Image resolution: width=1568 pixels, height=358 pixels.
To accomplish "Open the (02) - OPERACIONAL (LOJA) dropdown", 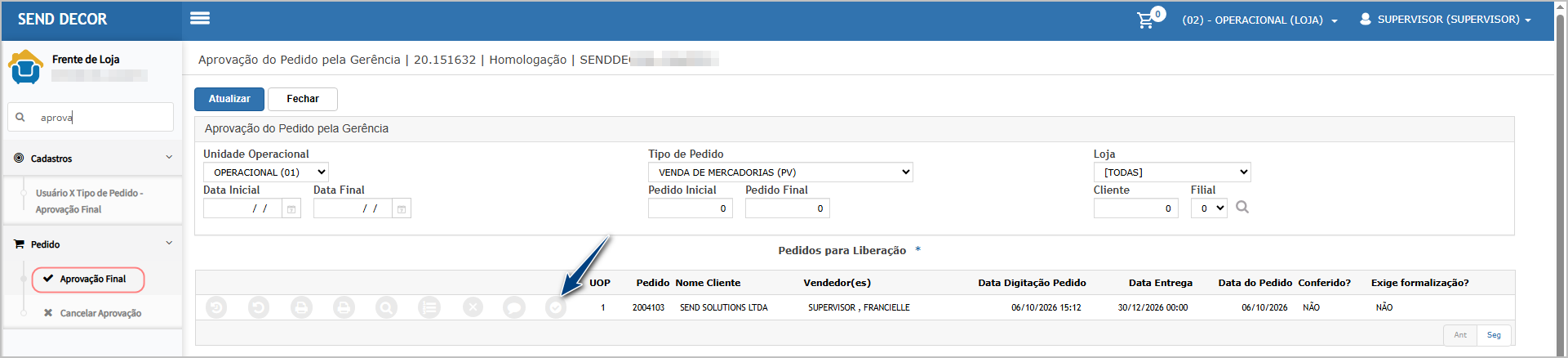I will [x=1259, y=20].
